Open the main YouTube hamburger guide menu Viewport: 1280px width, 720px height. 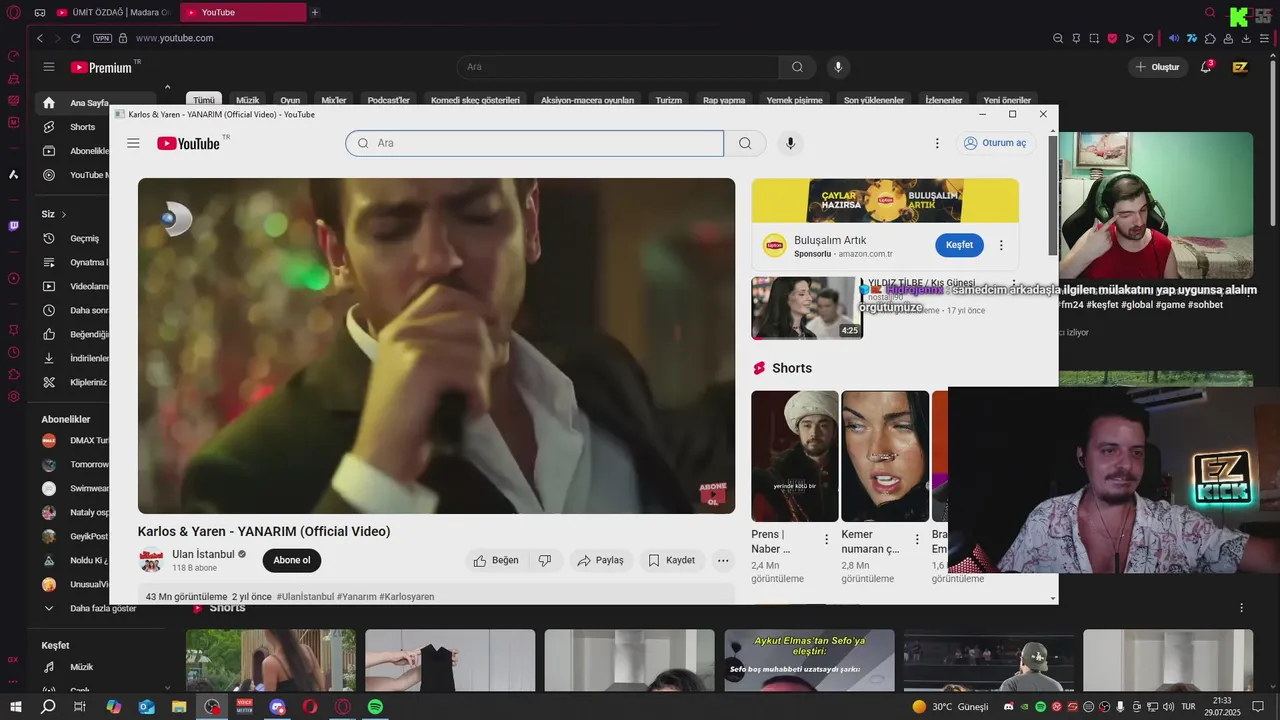click(x=48, y=67)
